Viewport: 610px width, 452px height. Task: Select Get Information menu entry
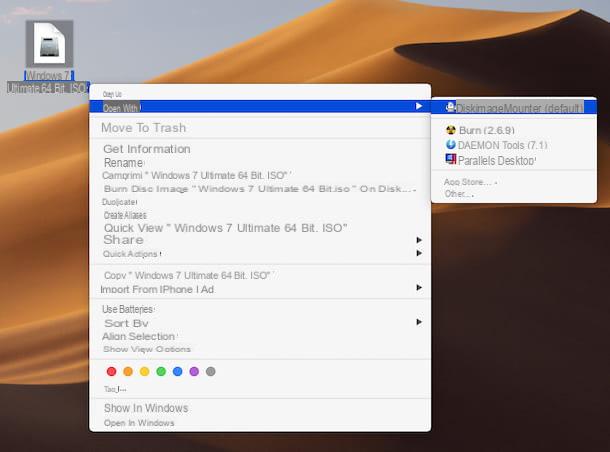pyautogui.click(x=147, y=149)
